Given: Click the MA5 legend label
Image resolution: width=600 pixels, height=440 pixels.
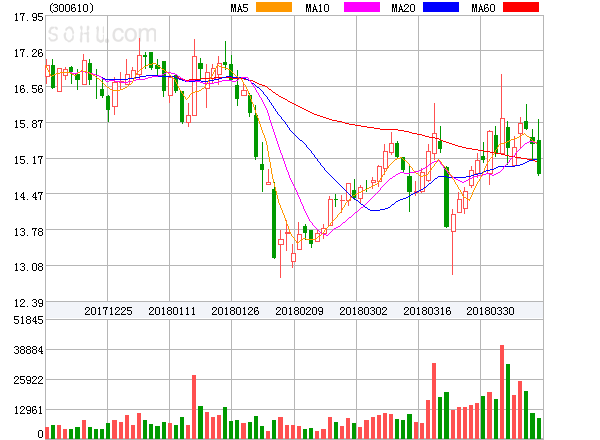Looking at the screenshot, I should point(240,8).
